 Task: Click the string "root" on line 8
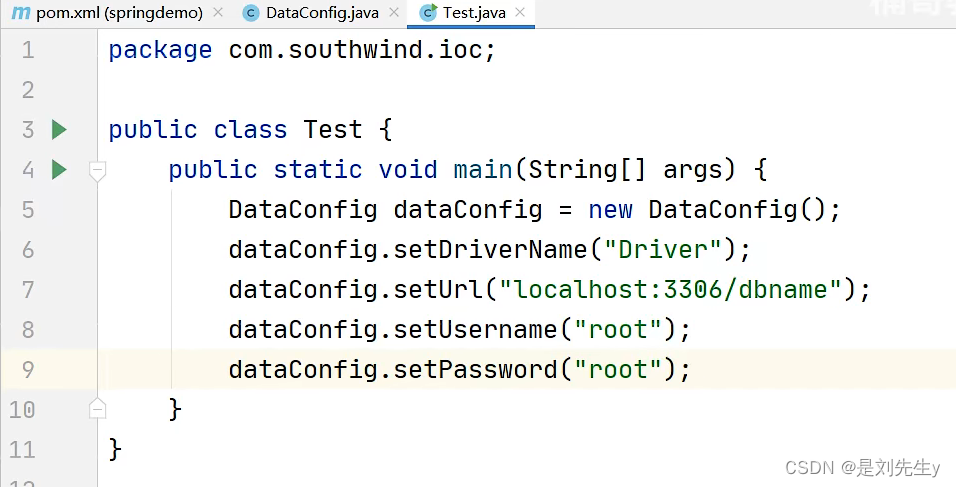tap(618, 330)
